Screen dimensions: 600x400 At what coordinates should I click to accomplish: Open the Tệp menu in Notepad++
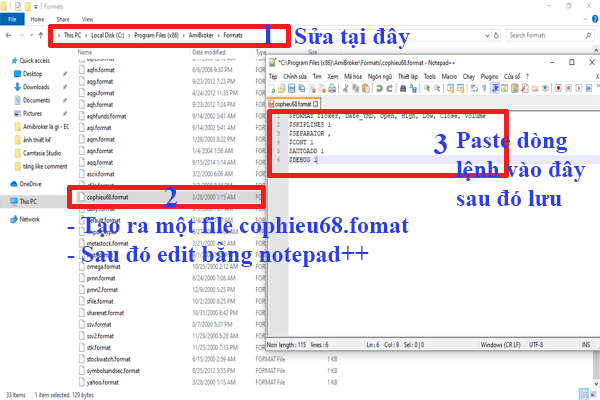[272, 77]
